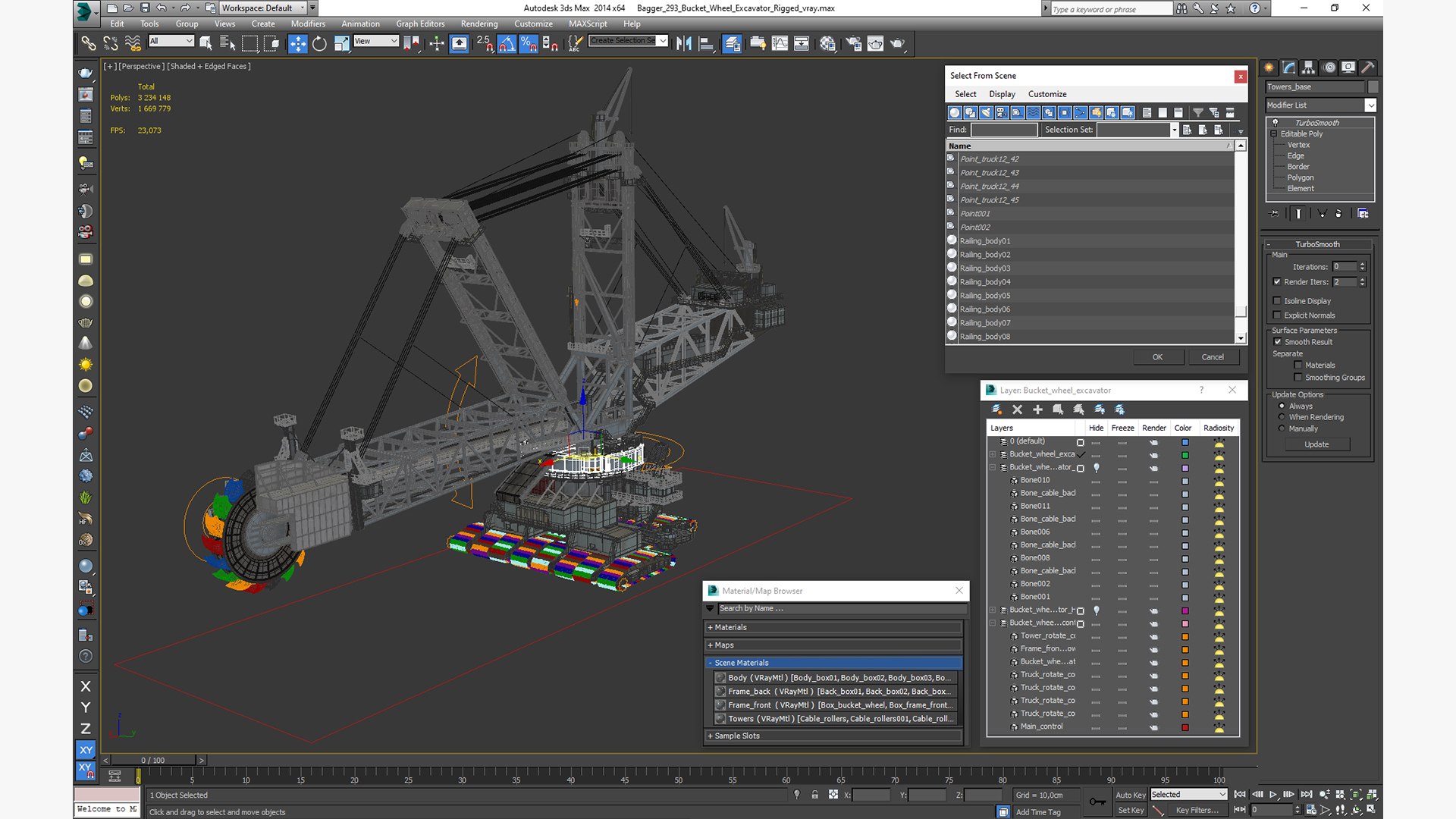
Task: Expand the Sample Slots group
Action: (833, 736)
